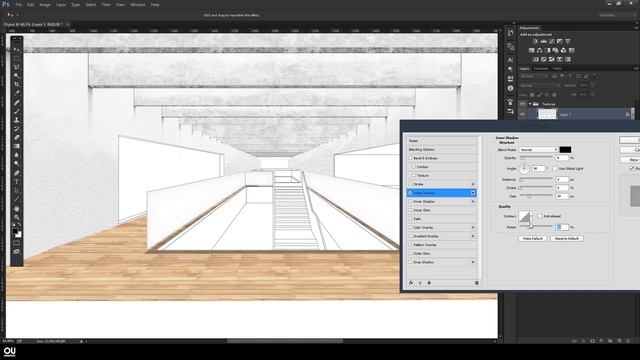Image resolution: width=640 pixels, height=360 pixels.
Task: Open the layer Kind filter dropdown
Action: 533,76
